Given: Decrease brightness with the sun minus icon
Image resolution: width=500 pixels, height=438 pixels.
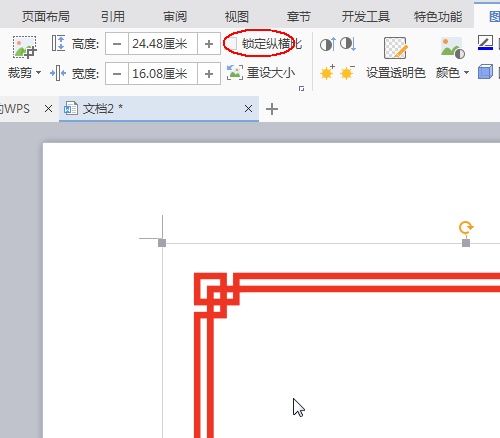Looking at the screenshot, I should click(347, 72).
